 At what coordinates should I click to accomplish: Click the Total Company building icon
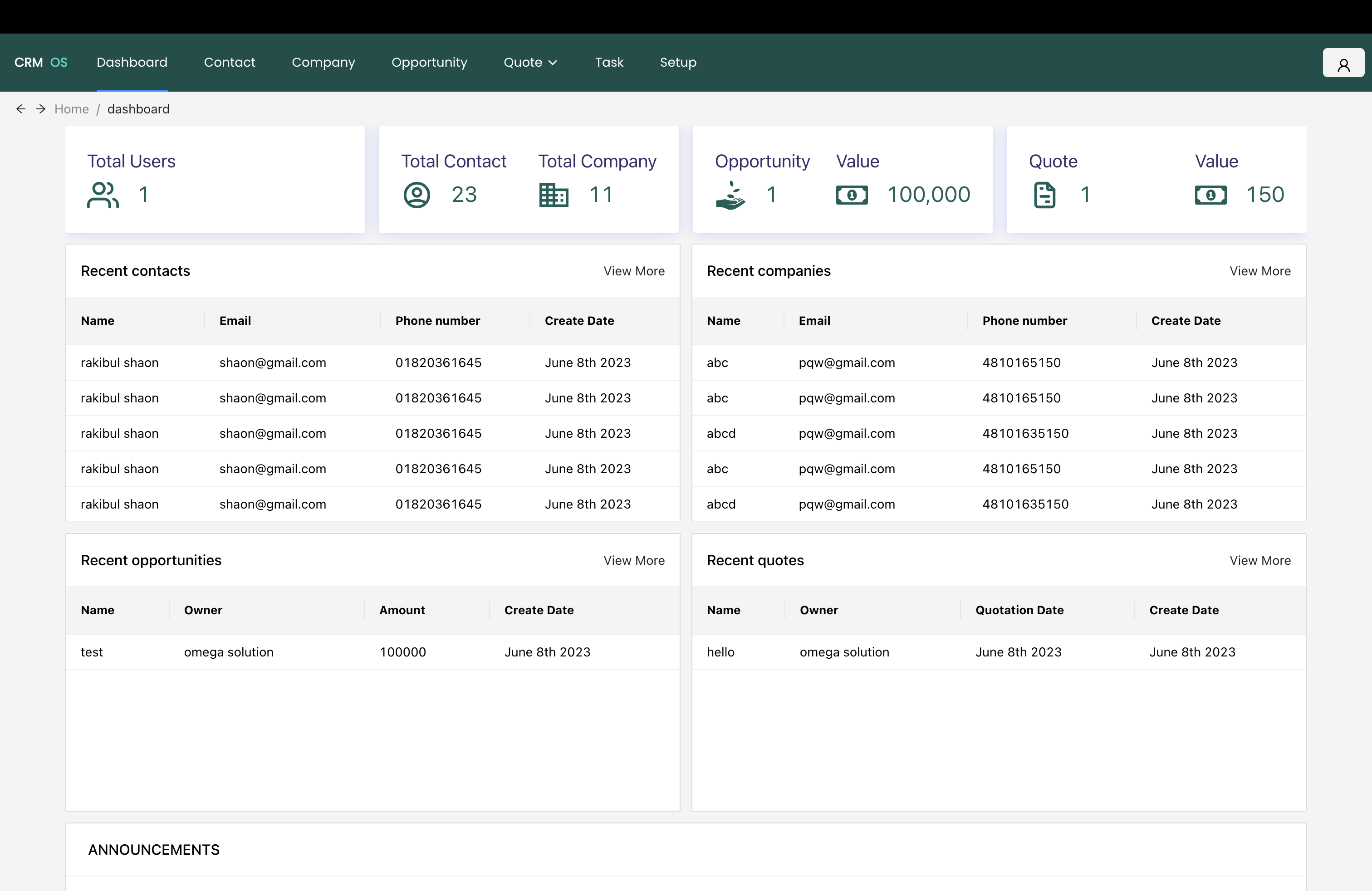pyautogui.click(x=553, y=195)
